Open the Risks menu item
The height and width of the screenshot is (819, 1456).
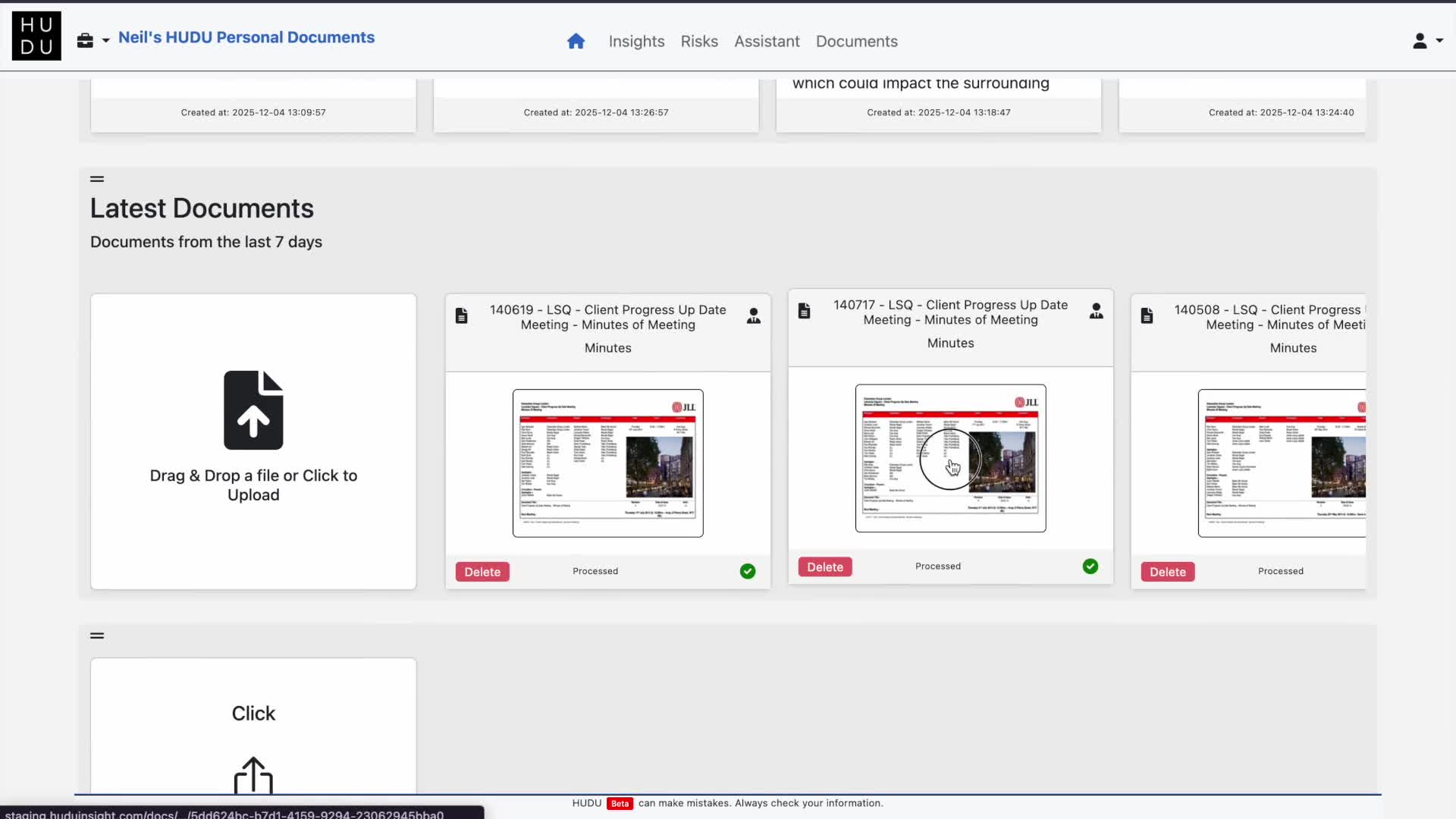coord(698,41)
